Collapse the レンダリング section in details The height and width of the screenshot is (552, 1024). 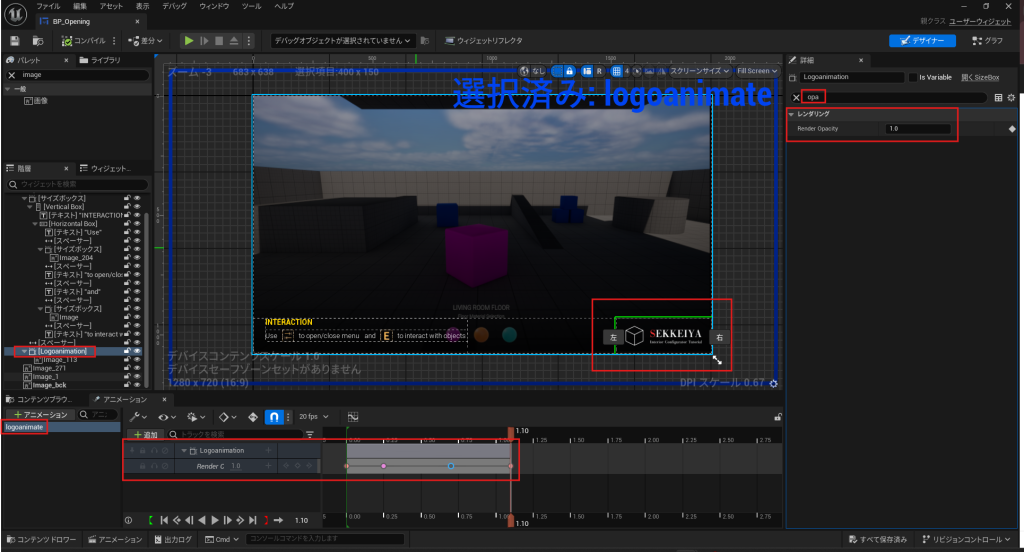(792, 114)
